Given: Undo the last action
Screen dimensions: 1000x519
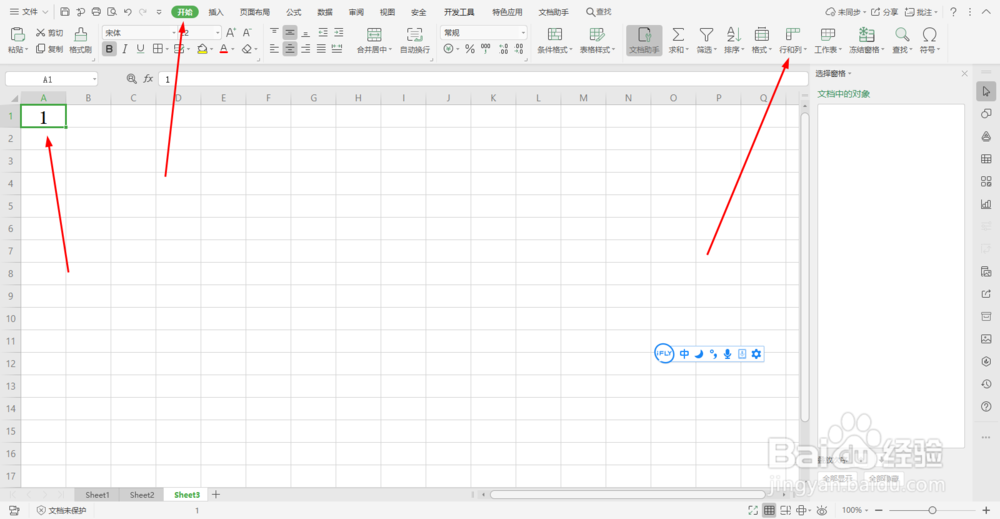Looking at the screenshot, I should [128, 12].
